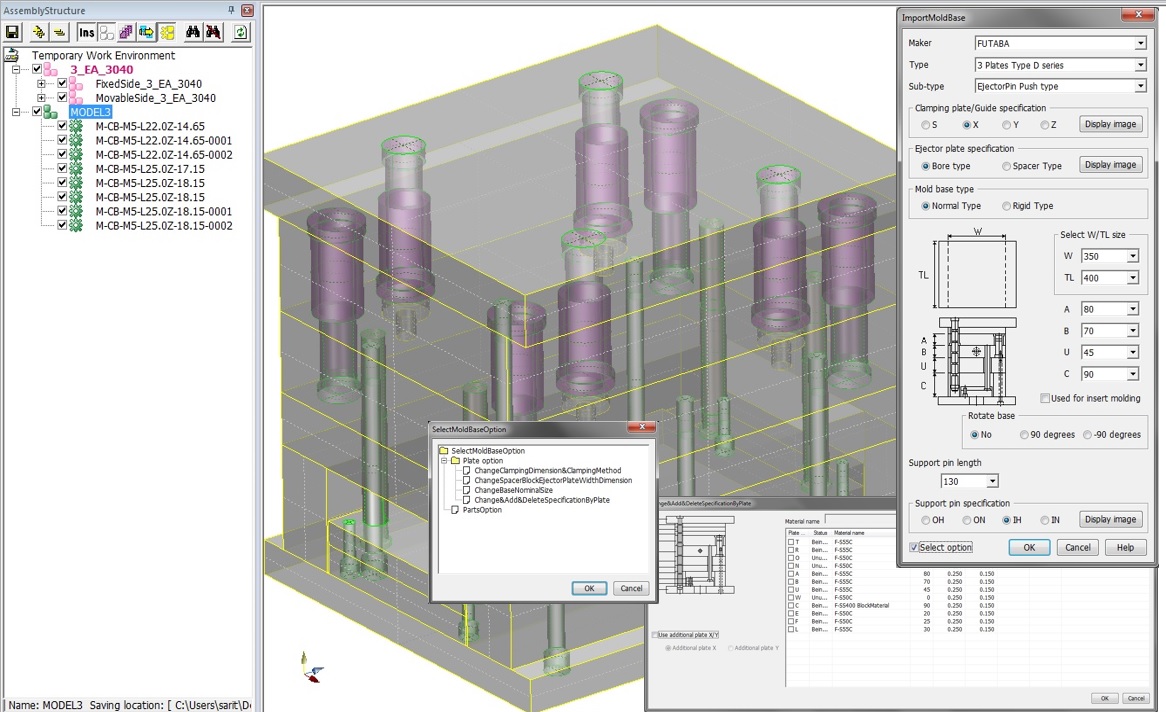
Task: Click the yellow blocks assembly icon
Action: (x=167, y=33)
